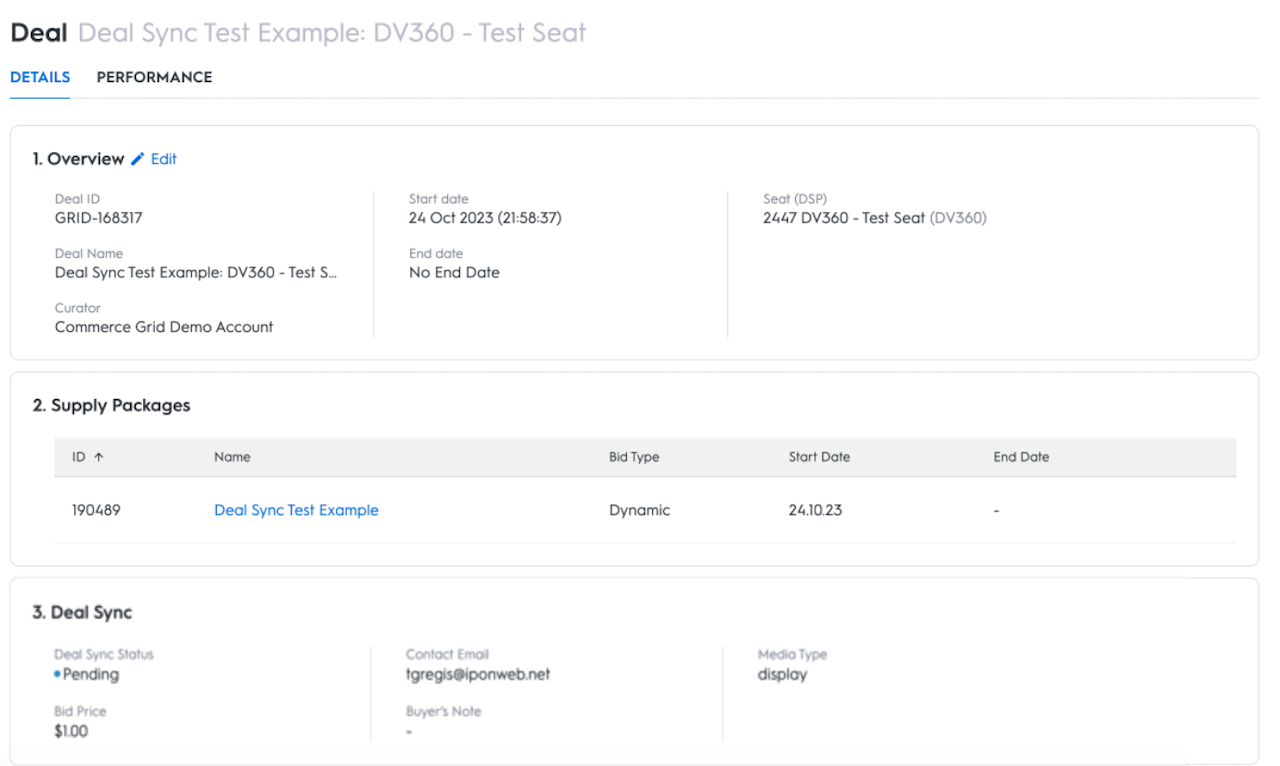The height and width of the screenshot is (766, 1280).
Task: Sort by the Bid Type column header
Action: pyautogui.click(x=634, y=457)
